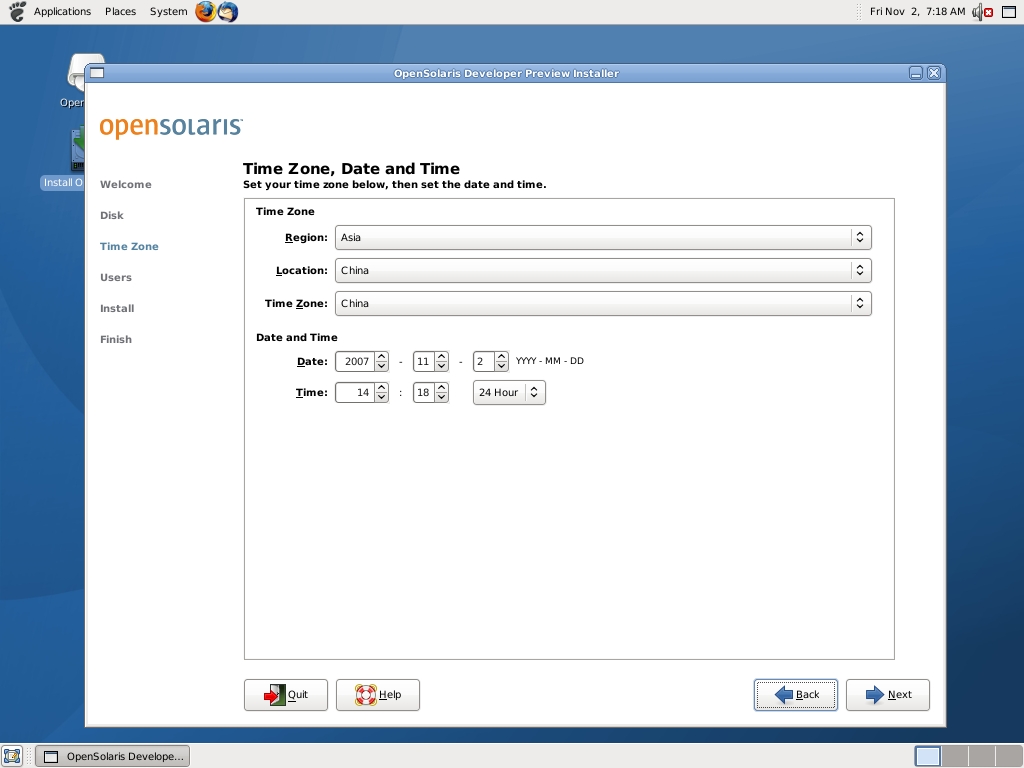Open the Applications menu

[62, 12]
